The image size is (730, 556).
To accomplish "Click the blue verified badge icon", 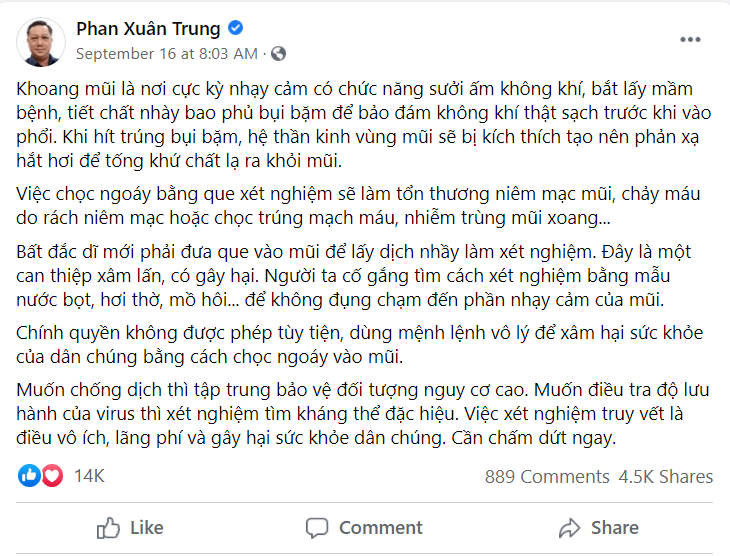I will tap(236, 27).
